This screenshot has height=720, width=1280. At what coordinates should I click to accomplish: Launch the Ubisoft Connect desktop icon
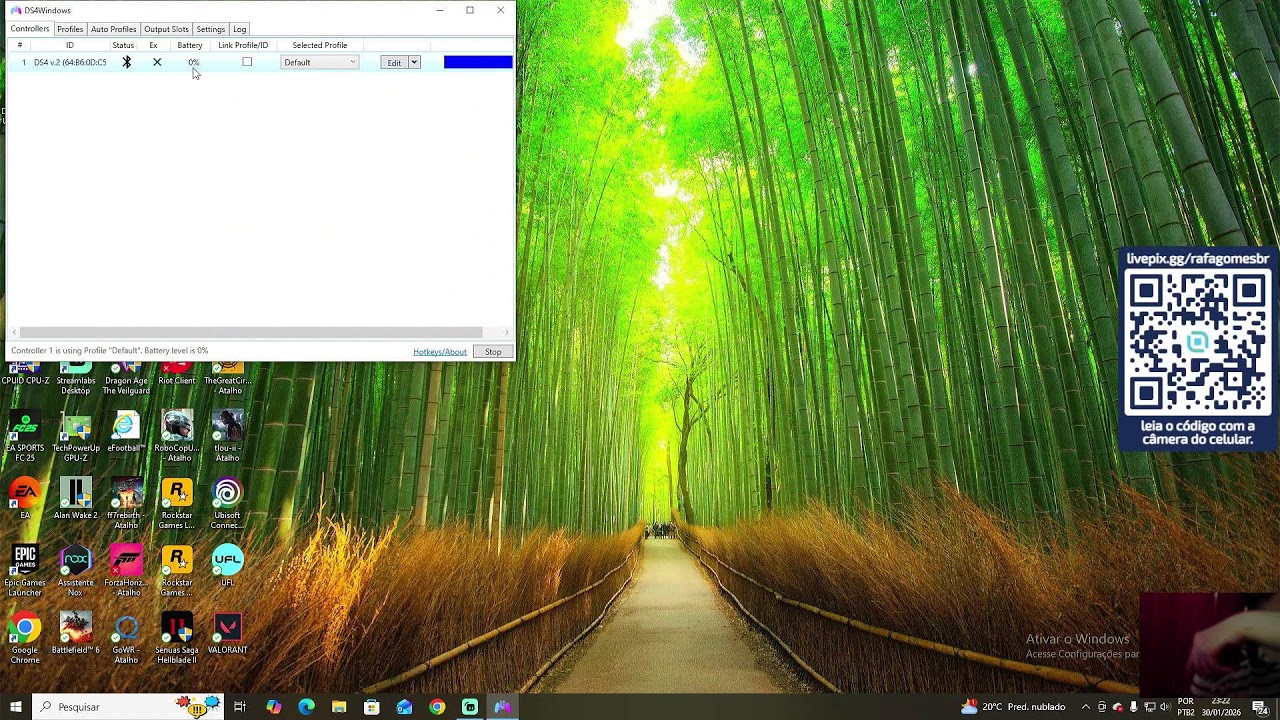(x=227, y=504)
